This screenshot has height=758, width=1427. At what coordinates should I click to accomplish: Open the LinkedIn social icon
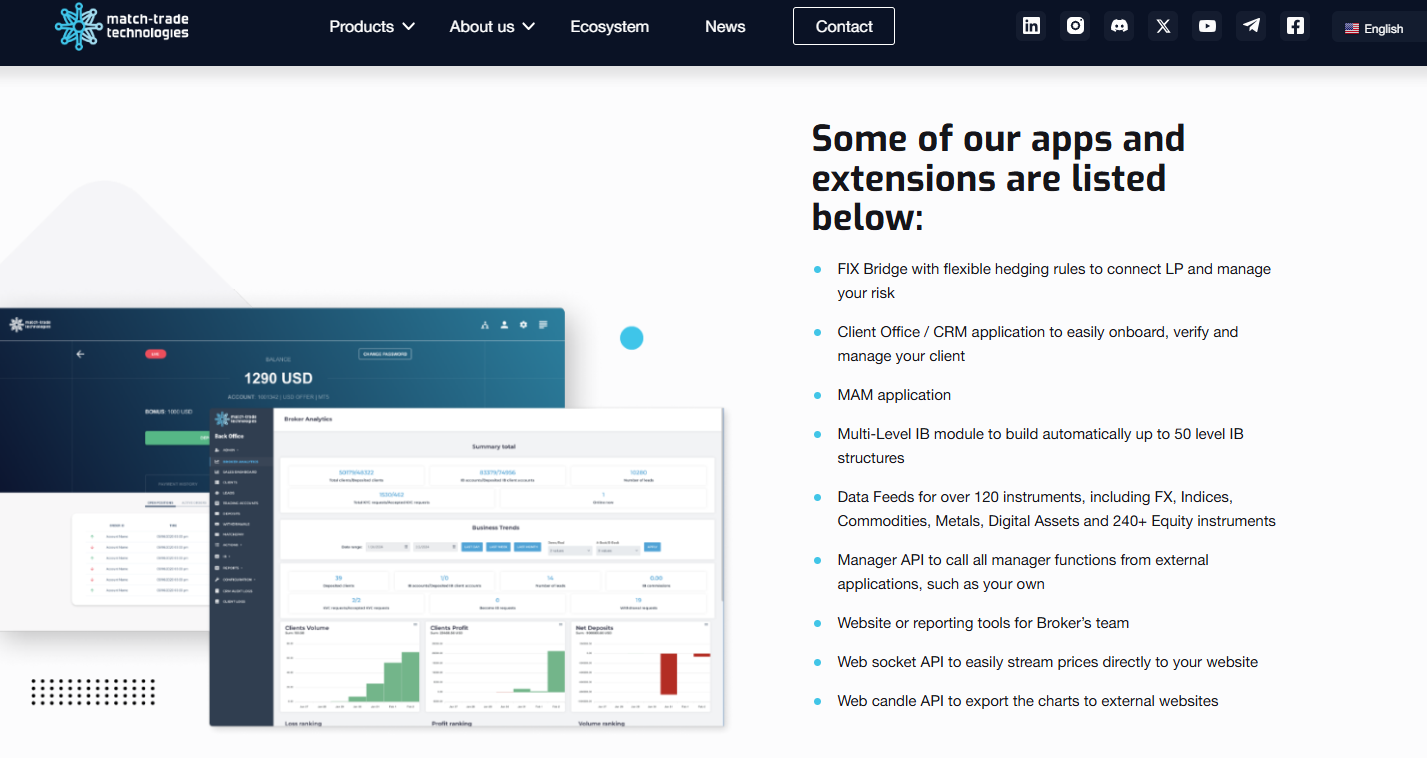pos(1032,26)
